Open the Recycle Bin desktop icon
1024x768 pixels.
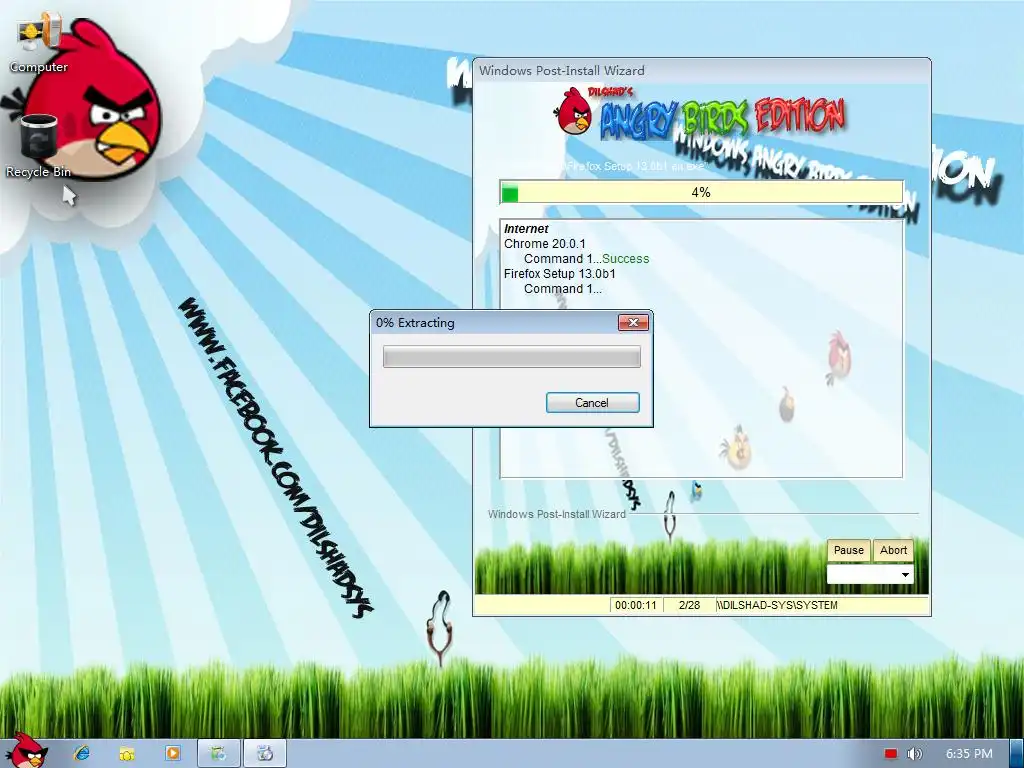pyautogui.click(x=39, y=146)
